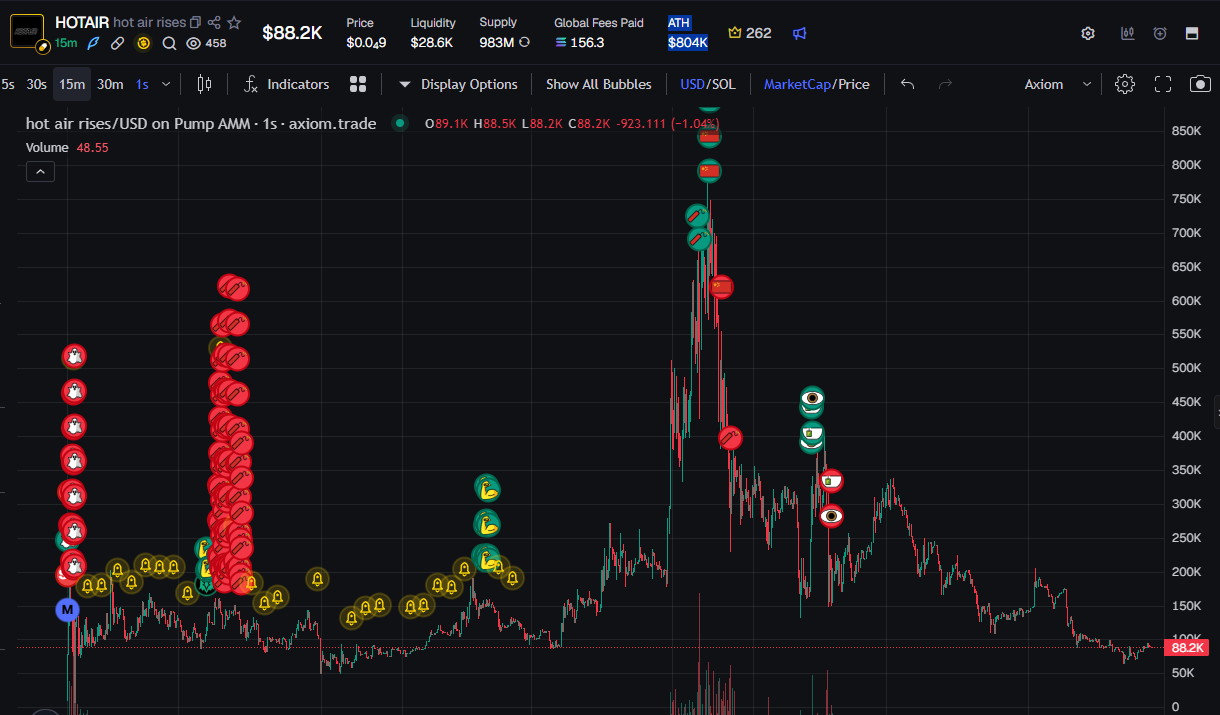Select the 1s timeframe
The image size is (1220, 715).
(x=142, y=84)
